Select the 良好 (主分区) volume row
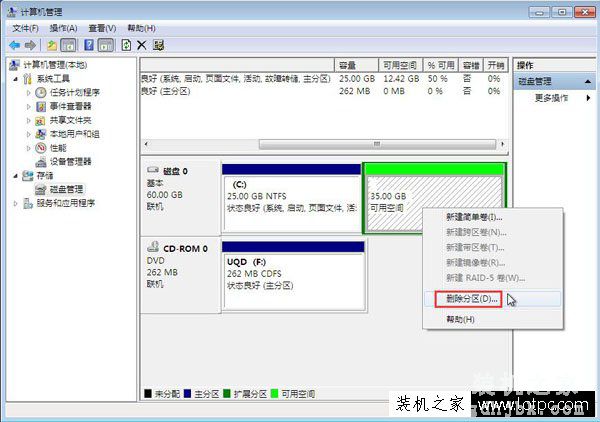 324,91
